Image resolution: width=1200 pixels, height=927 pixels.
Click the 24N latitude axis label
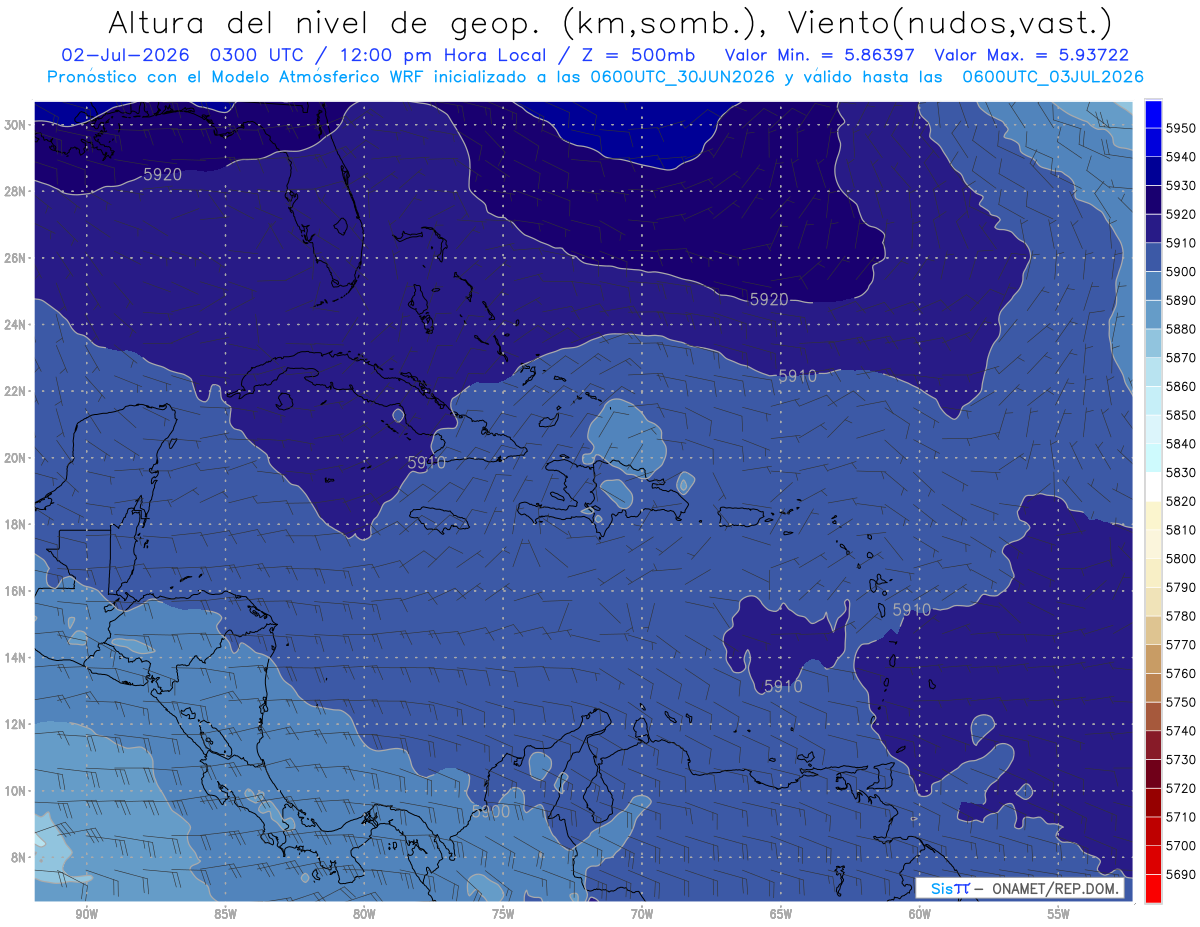(x=15, y=325)
